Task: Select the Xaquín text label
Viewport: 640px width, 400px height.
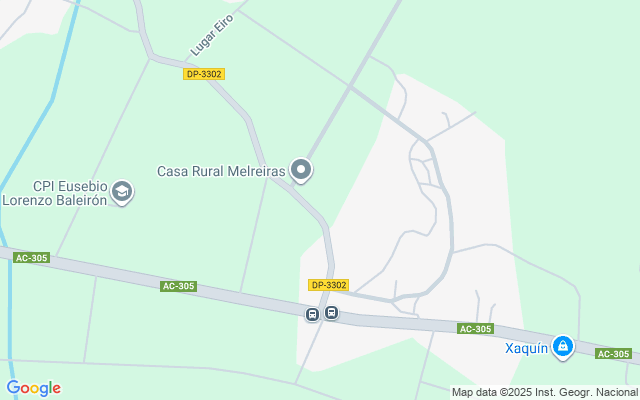Action: click(526, 348)
